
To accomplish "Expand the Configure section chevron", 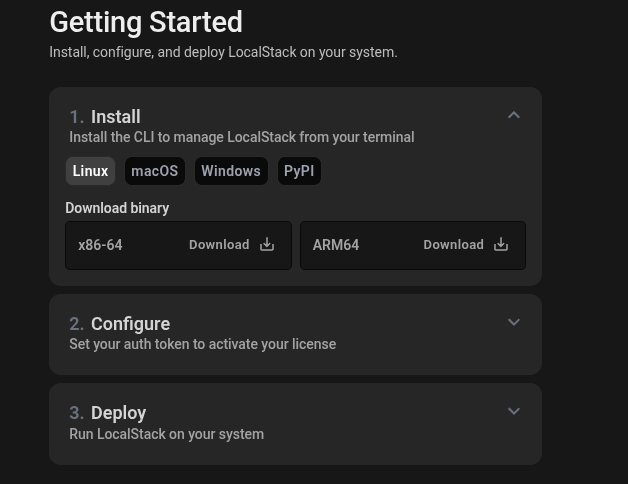I will coord(514,323).
